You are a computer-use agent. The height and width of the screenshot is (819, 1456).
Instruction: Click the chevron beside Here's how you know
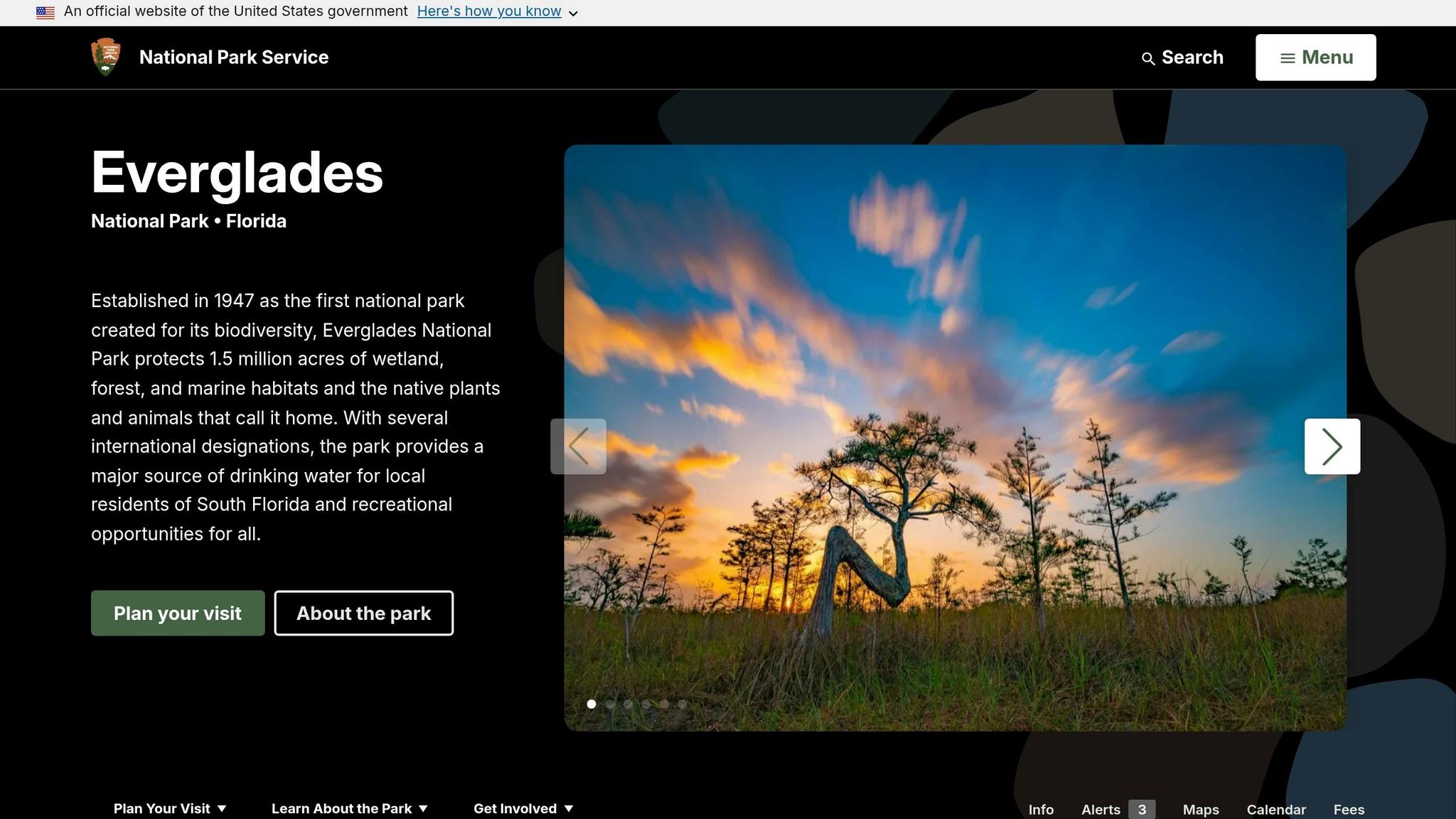pyautogui.click(x=573, y=14)
